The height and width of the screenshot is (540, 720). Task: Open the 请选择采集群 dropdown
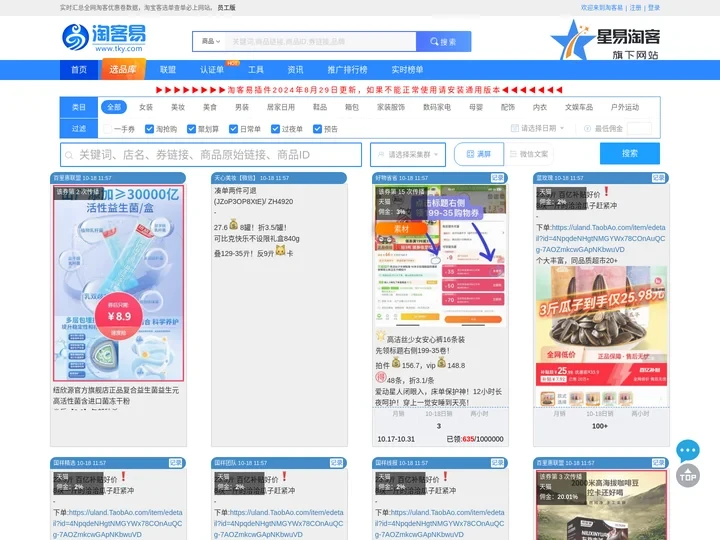(x=408, y=155)
